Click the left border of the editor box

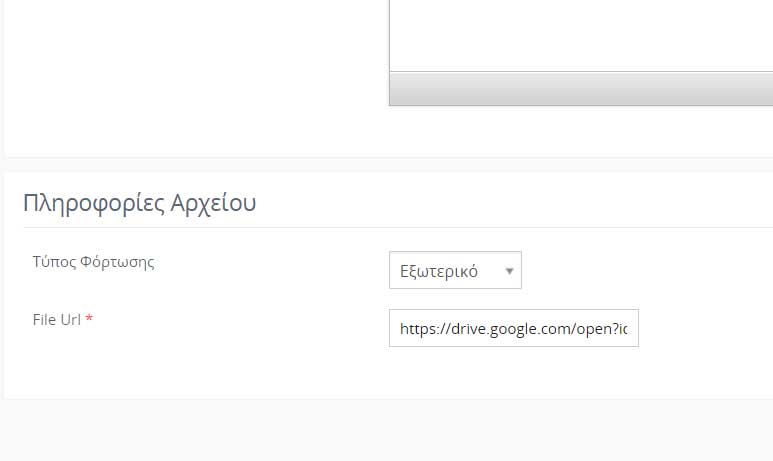pyautogui.click(x=389, y=49)
